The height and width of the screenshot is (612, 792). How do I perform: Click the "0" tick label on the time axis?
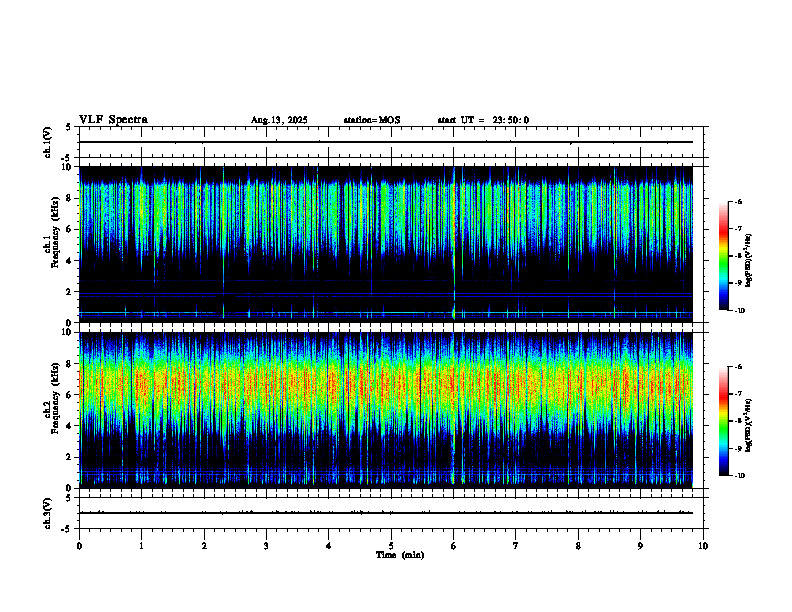click(79, 546)
